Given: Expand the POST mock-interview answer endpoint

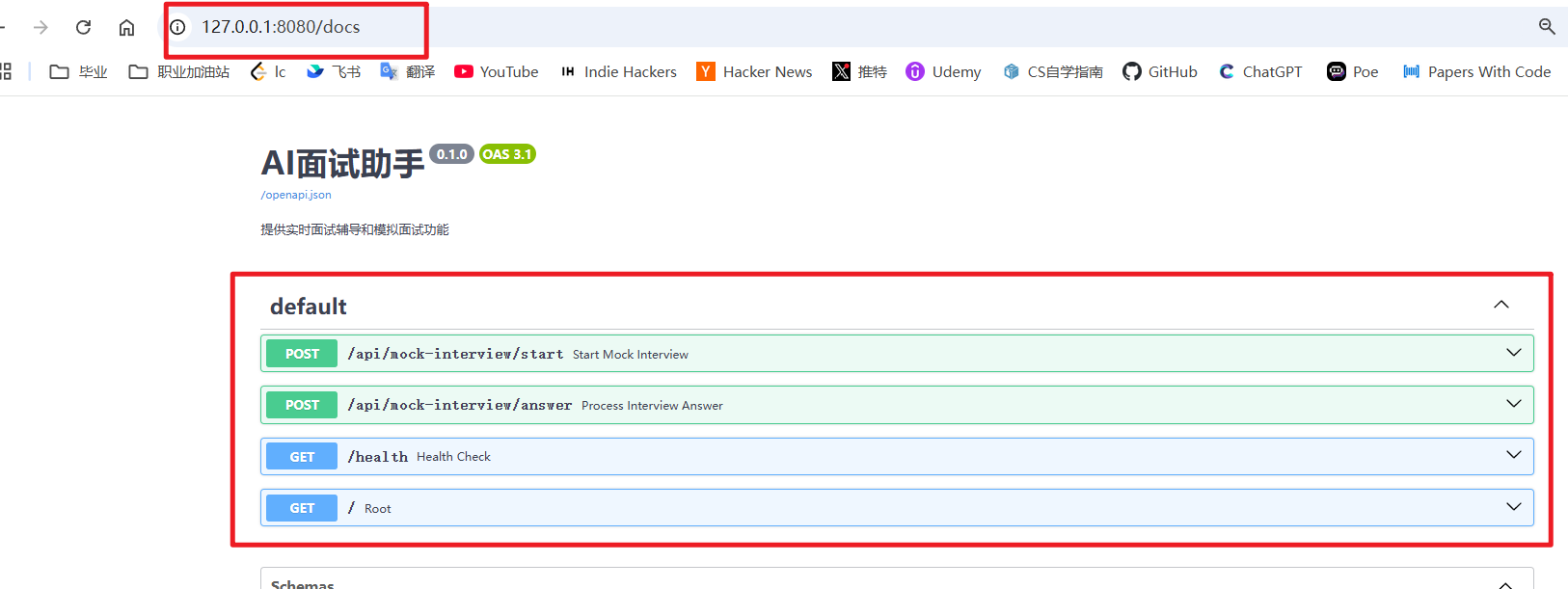Looking at the screenshot, I should coord(1513,404).
